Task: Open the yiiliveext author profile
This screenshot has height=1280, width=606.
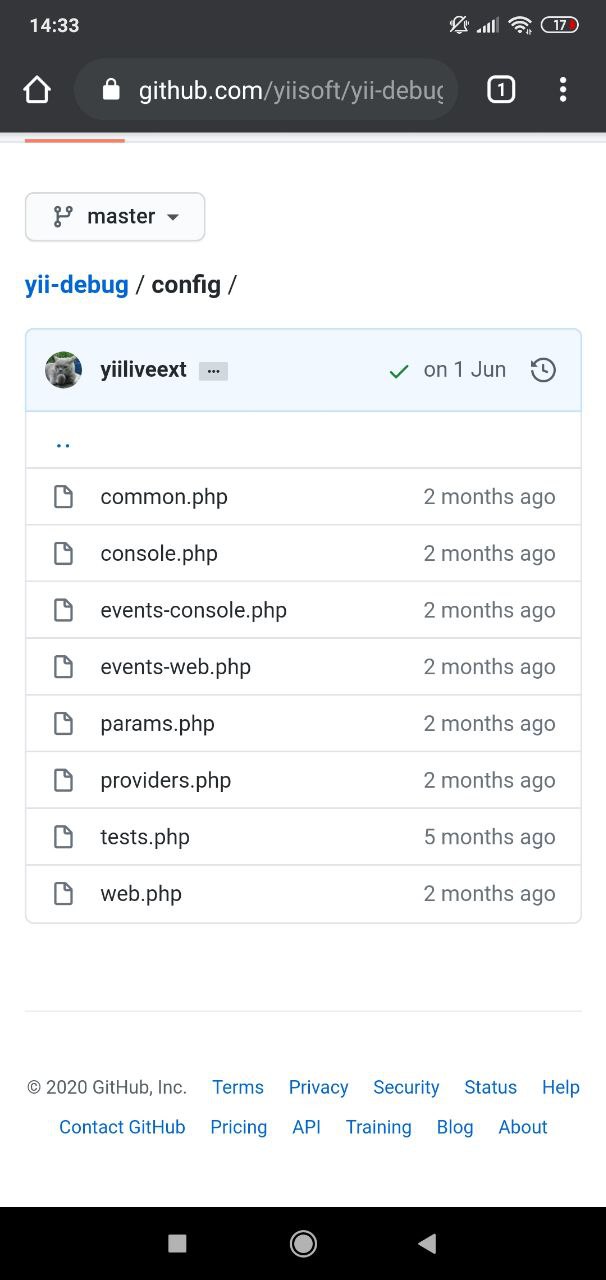Action: (143, 370)
